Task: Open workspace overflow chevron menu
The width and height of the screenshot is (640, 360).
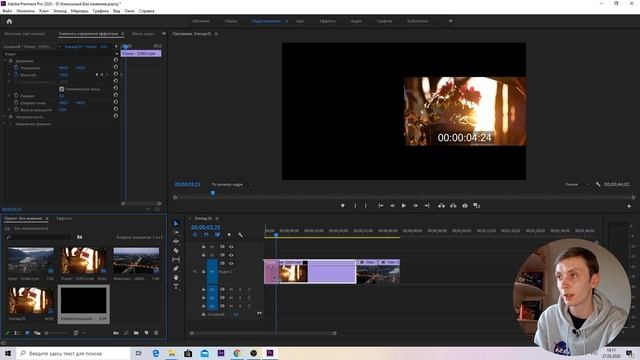Action: [x=451, y=21]
